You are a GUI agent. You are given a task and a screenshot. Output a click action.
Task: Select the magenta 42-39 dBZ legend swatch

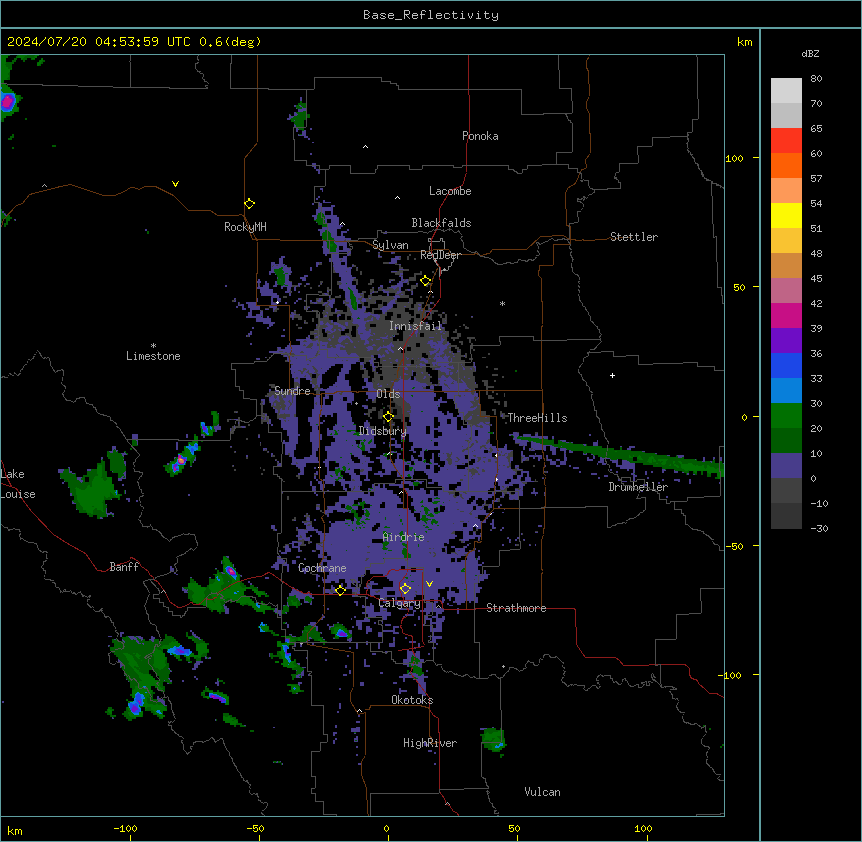pyautogui.click(x=786, y=315)
